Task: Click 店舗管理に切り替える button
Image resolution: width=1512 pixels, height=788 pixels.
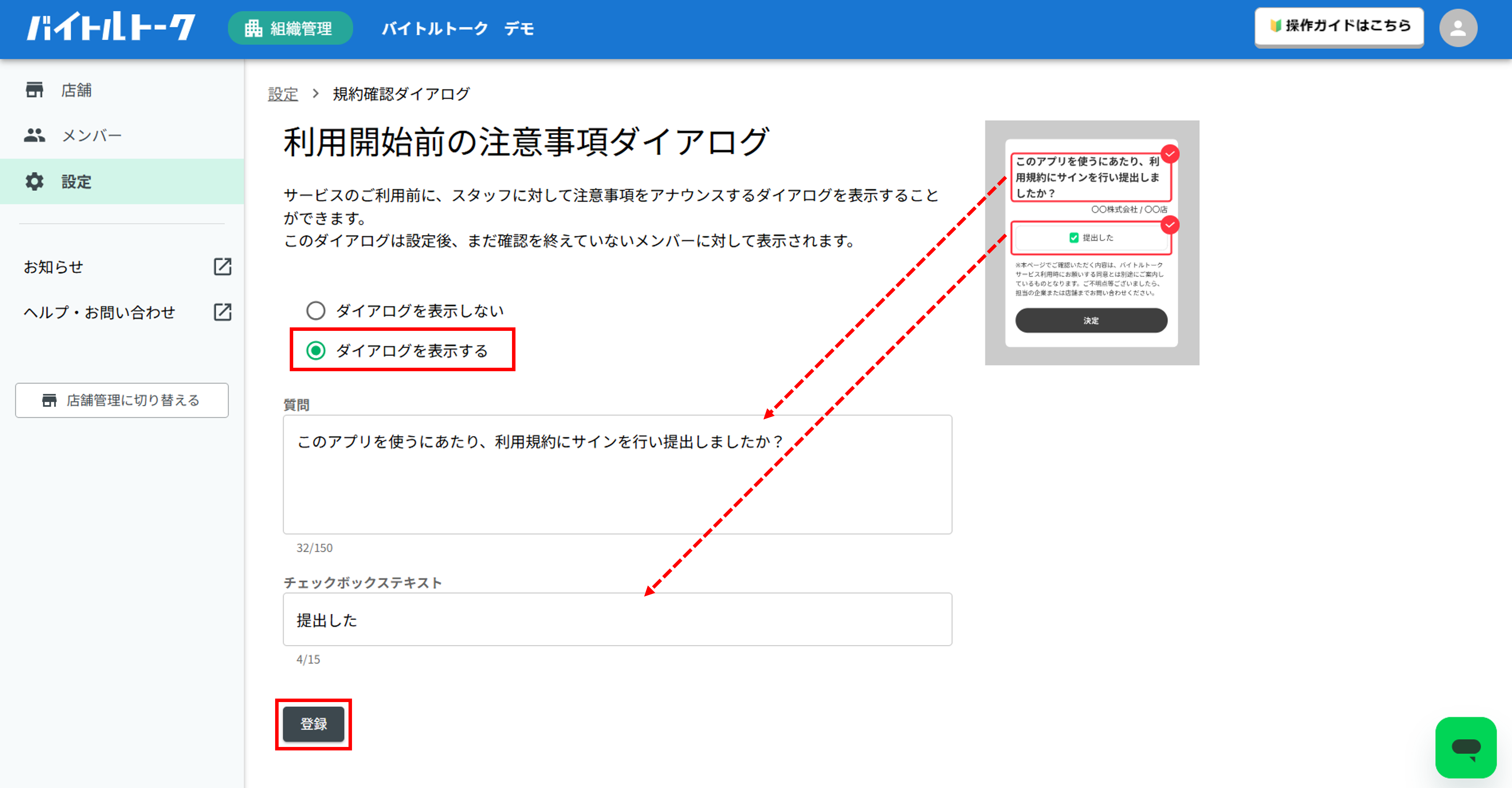Action: [122, 400]
